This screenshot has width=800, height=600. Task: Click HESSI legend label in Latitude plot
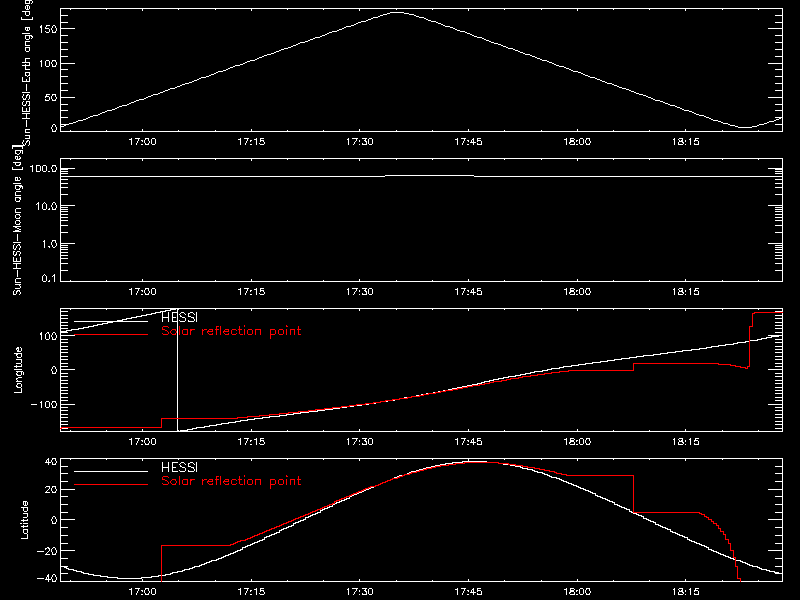[179, 467]
